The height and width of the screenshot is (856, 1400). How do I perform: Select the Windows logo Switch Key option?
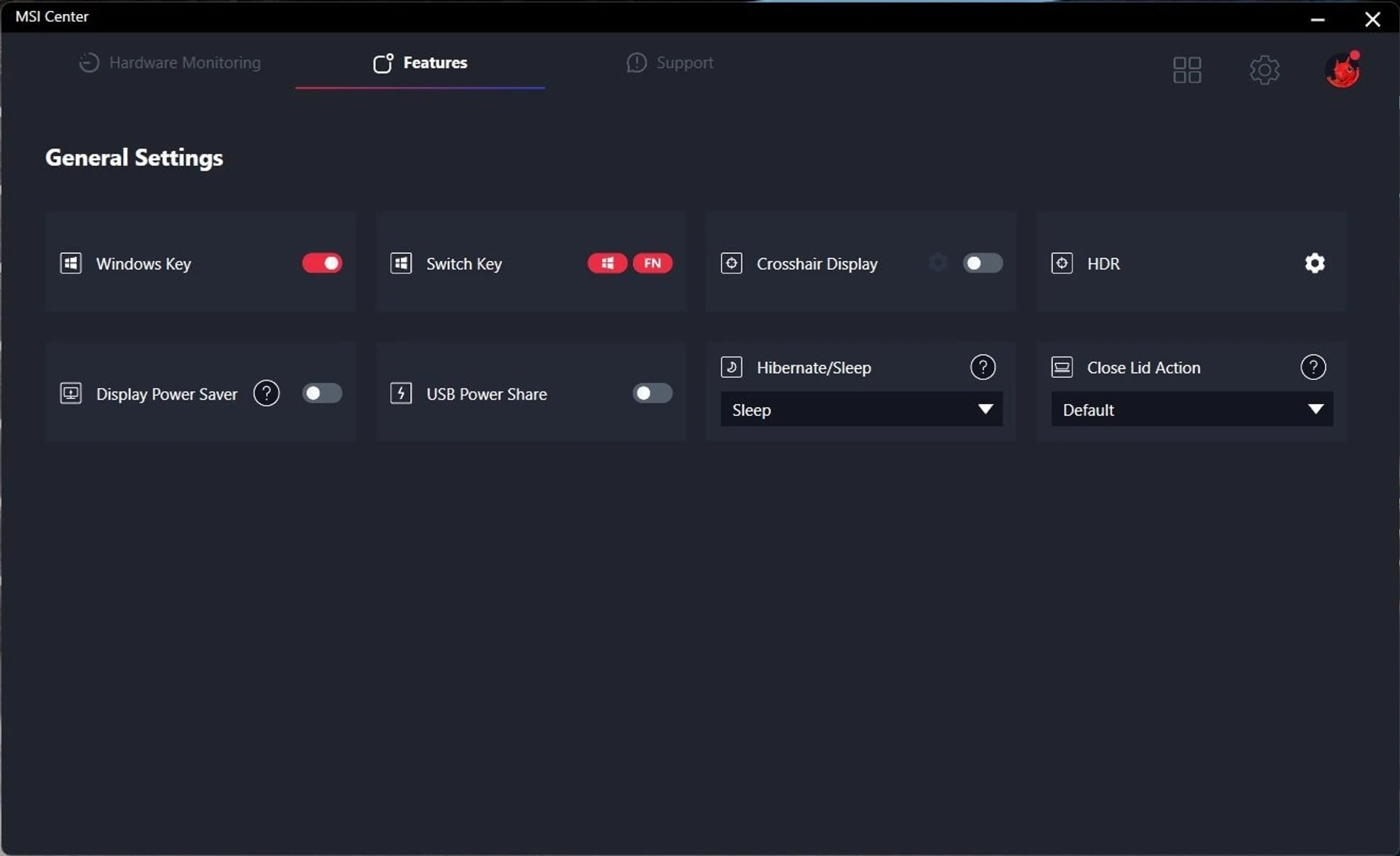point(607,263)
